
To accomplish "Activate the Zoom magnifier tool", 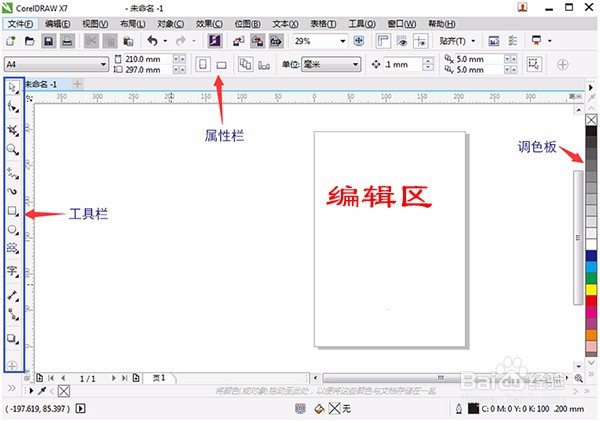I will coord(13,149).
